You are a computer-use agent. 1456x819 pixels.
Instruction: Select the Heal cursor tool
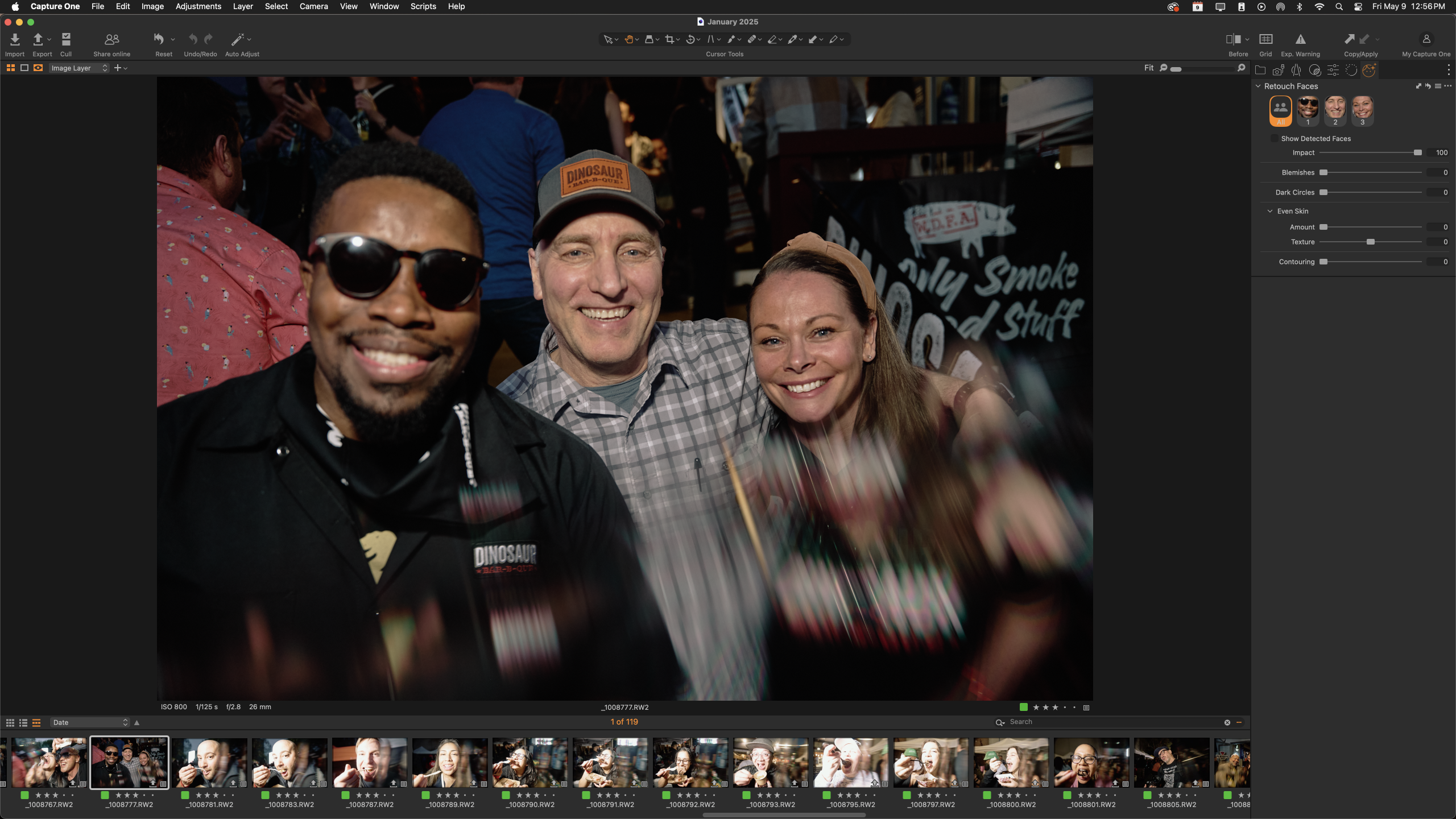click(752, 39)
